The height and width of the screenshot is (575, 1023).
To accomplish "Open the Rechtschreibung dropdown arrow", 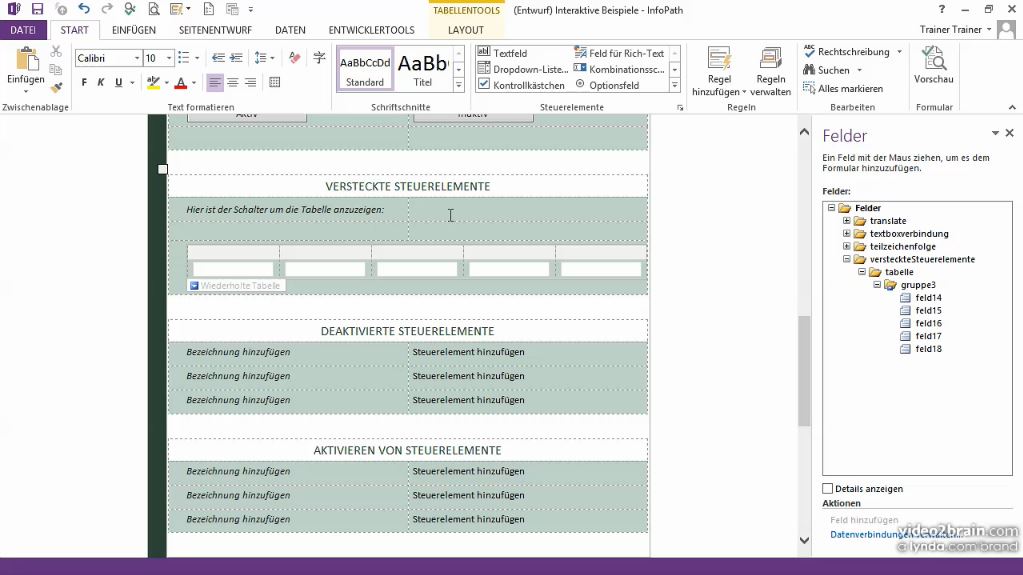I will point(900,52).
